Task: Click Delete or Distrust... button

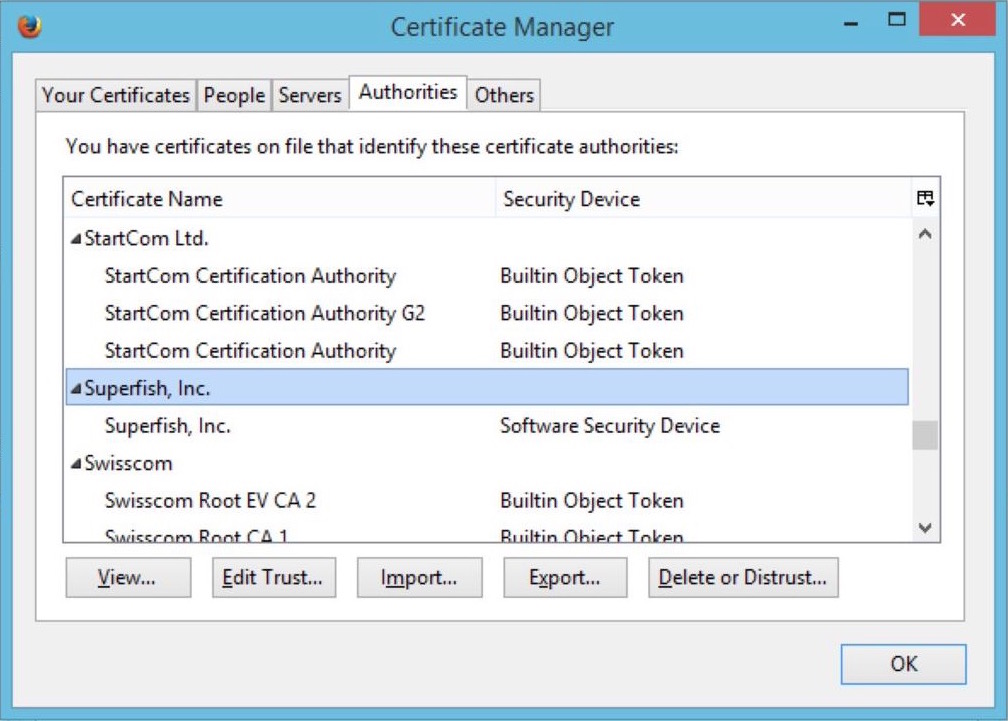Action: [743, 577]
